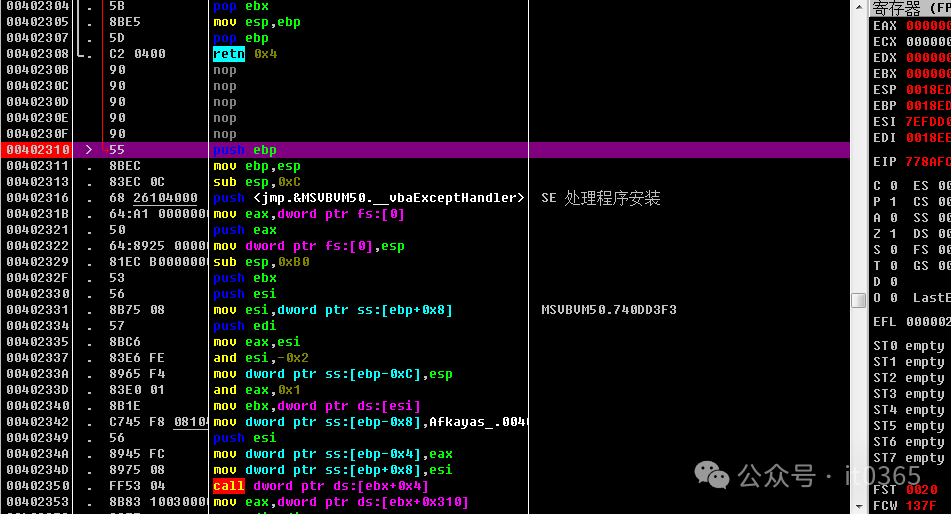This screenshot has width=951, height=514.
Task: Select the EFL flags register row
Action: coord(910,322)
